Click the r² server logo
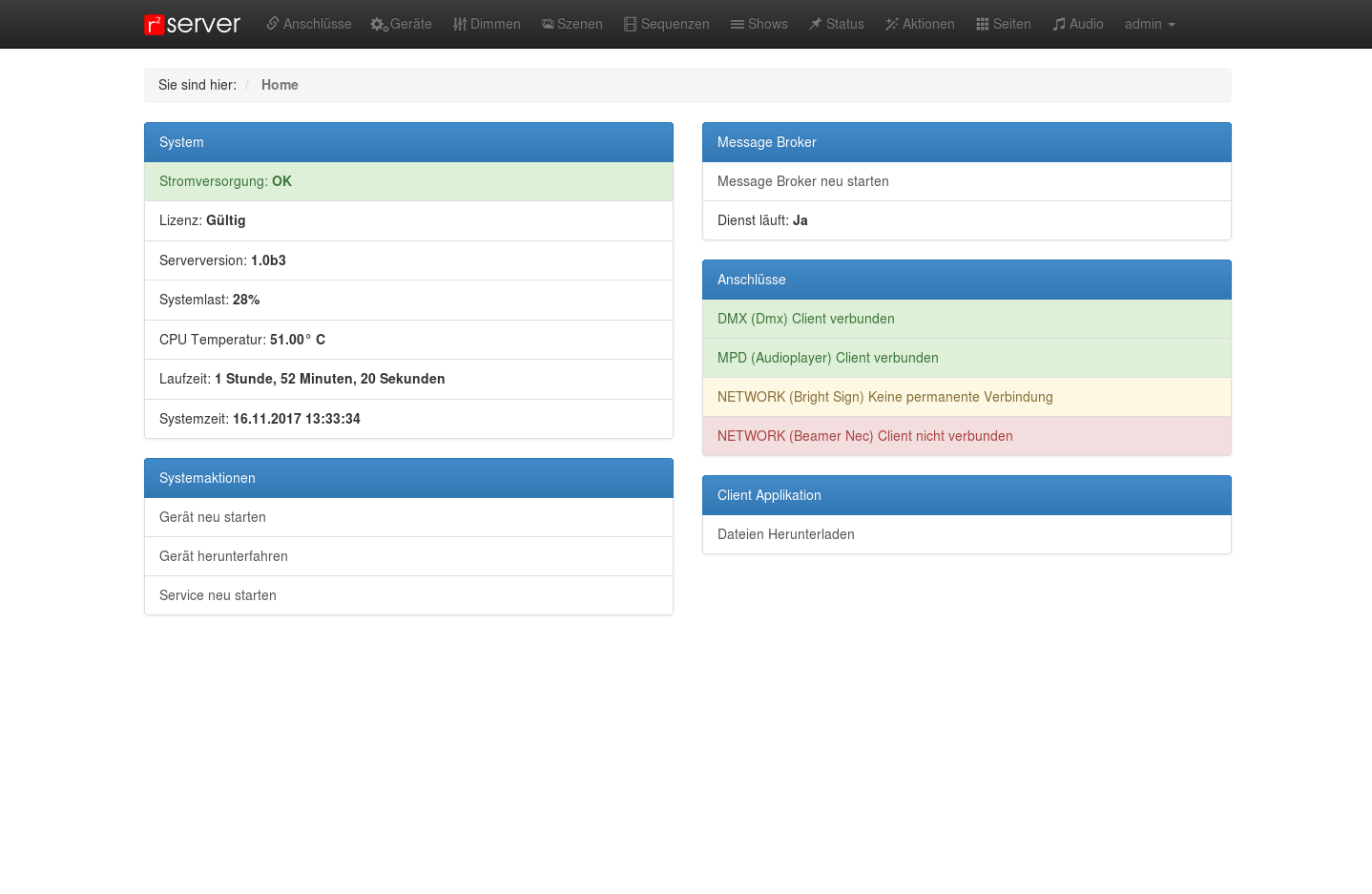1372x894 pixels. [192, 24]
